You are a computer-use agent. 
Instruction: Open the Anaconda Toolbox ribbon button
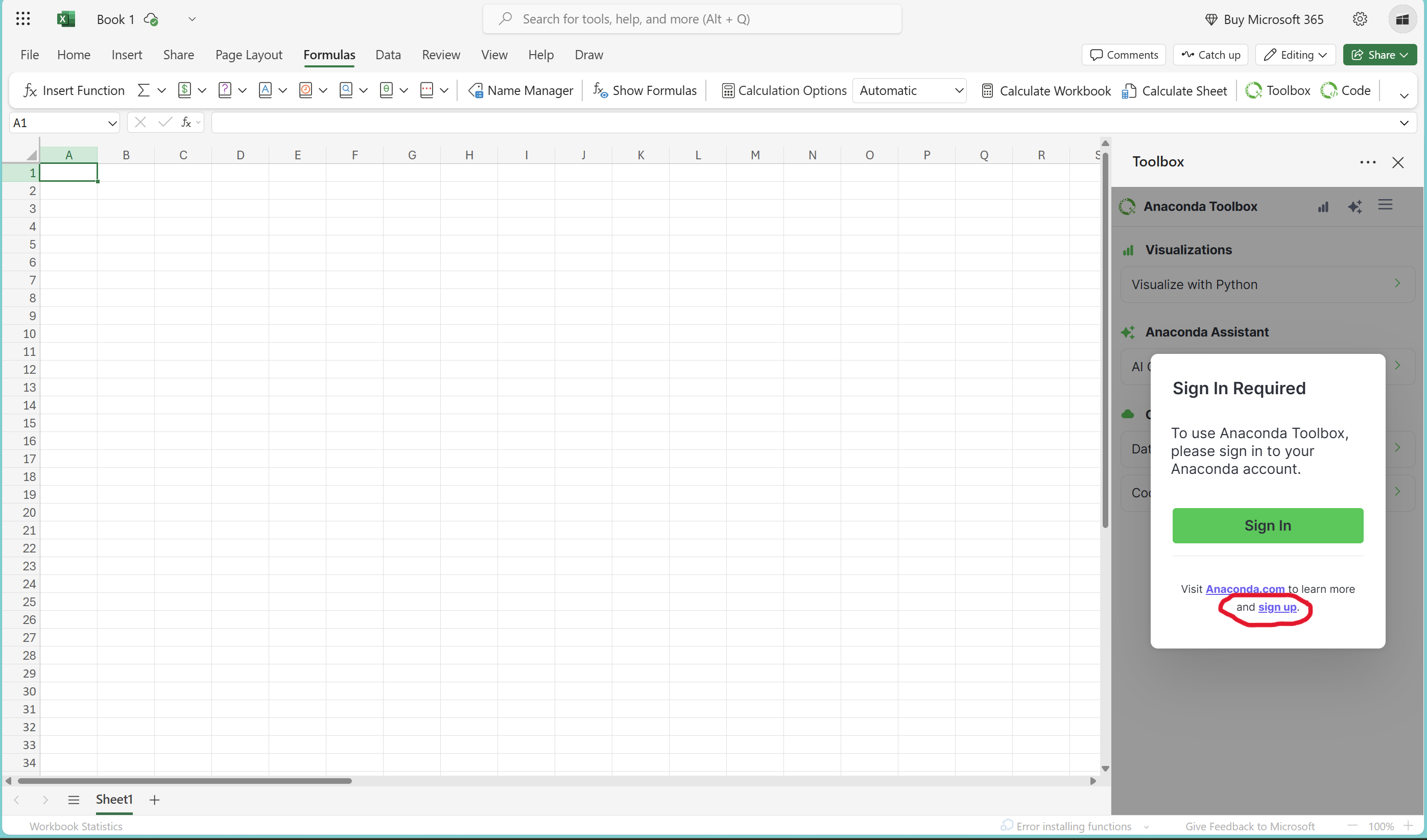tap(1277, 90)
